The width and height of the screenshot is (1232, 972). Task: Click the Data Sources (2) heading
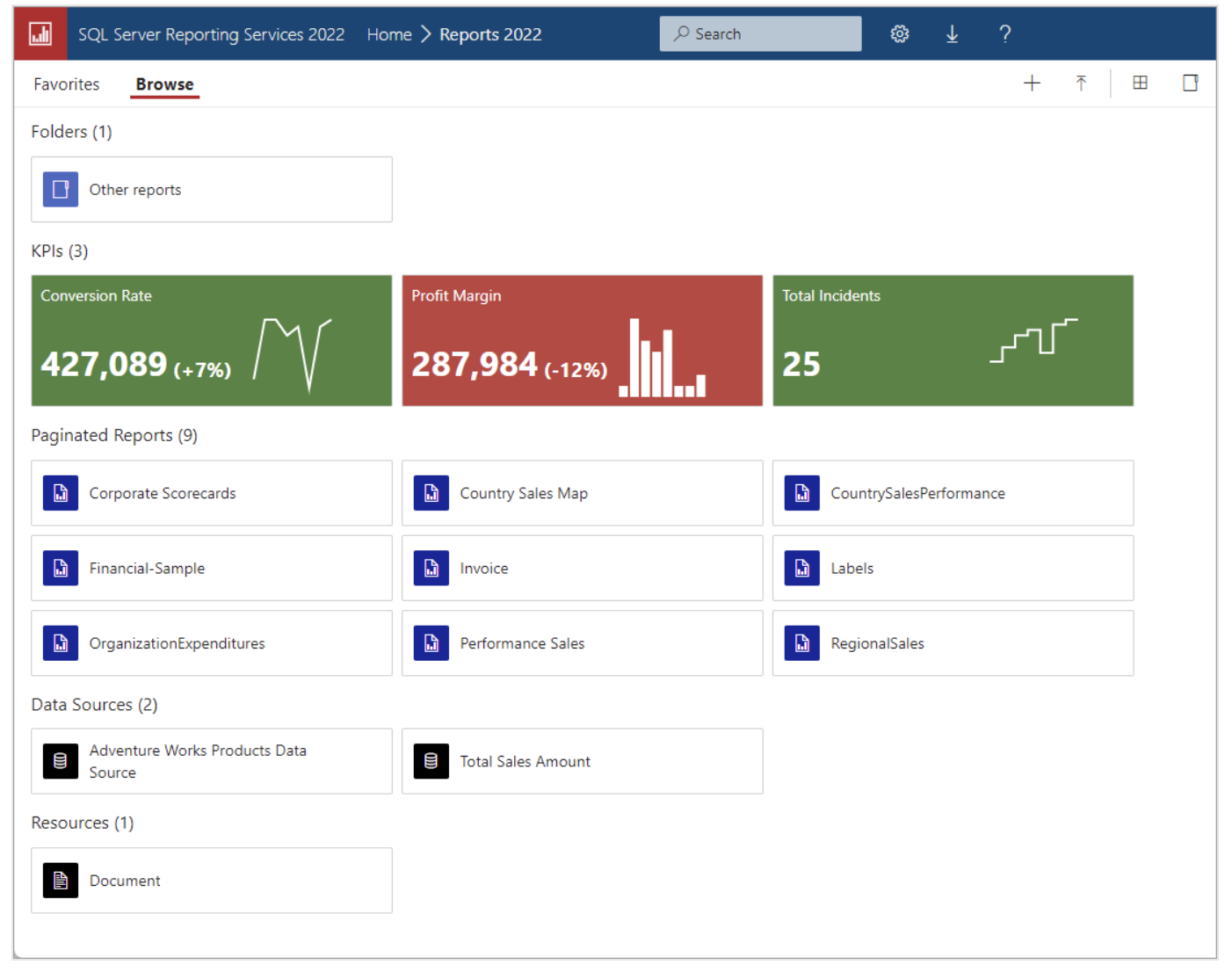coord(94,705)
